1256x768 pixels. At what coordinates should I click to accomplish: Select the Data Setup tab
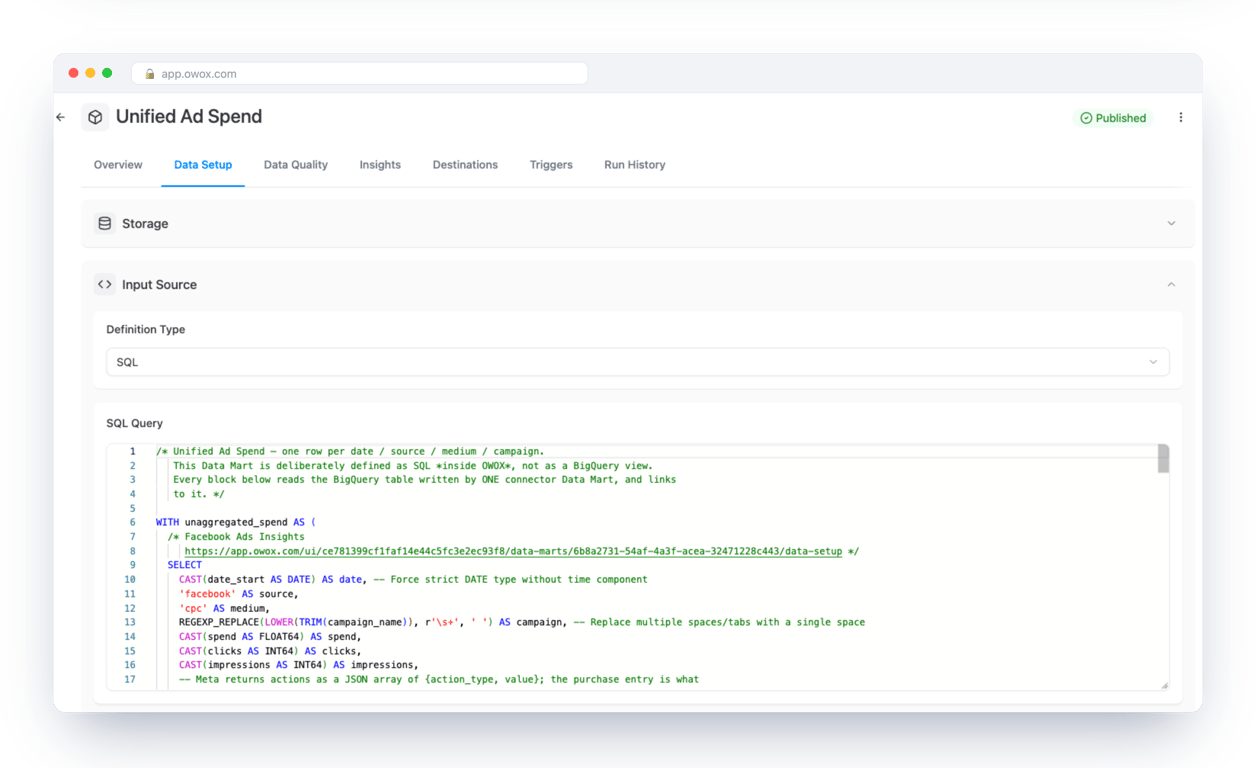click(203, 165)
